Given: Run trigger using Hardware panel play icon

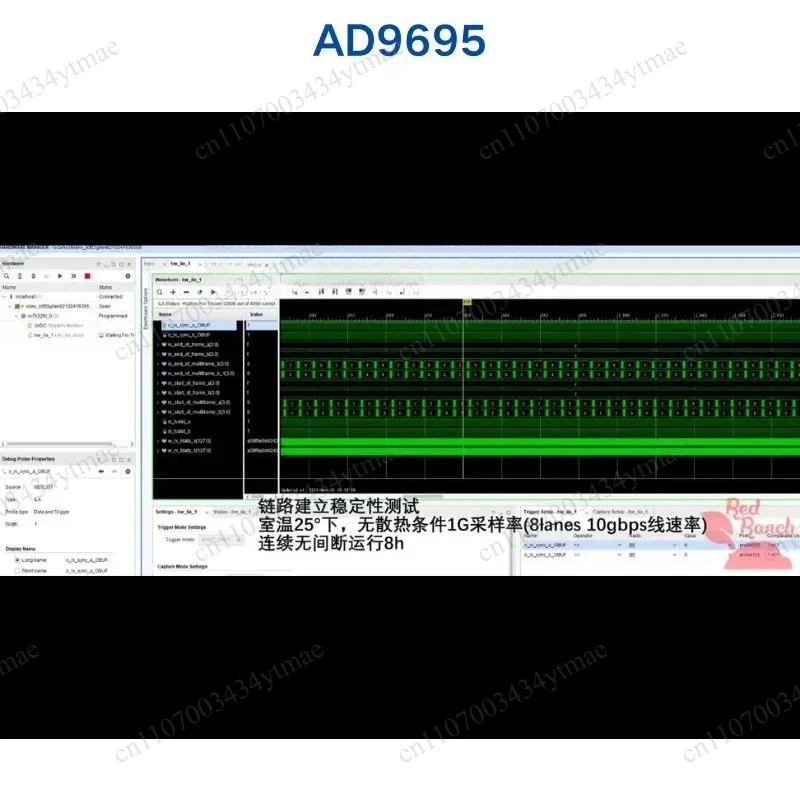Looking at the screenshot, I should (60, 276).
